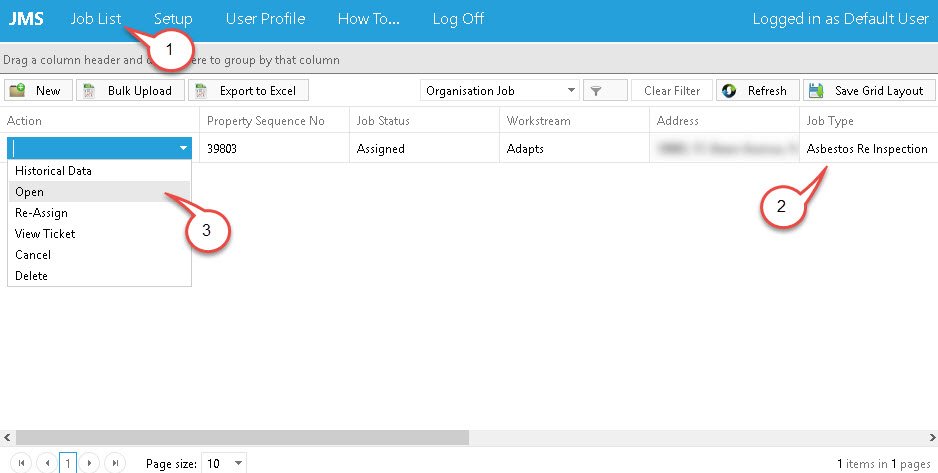Click the Page size input showing 10
This screenshot has height=473, width=938.
point(216,463)
